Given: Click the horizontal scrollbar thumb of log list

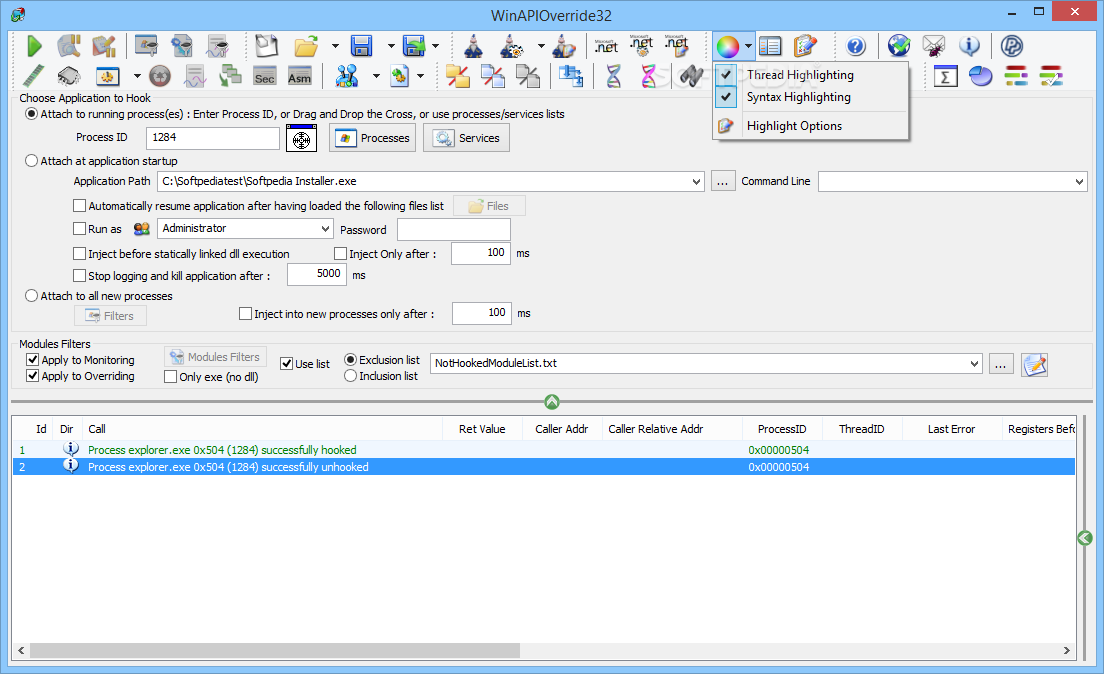Looking at the screenshot, I should [x=275, y=650].
